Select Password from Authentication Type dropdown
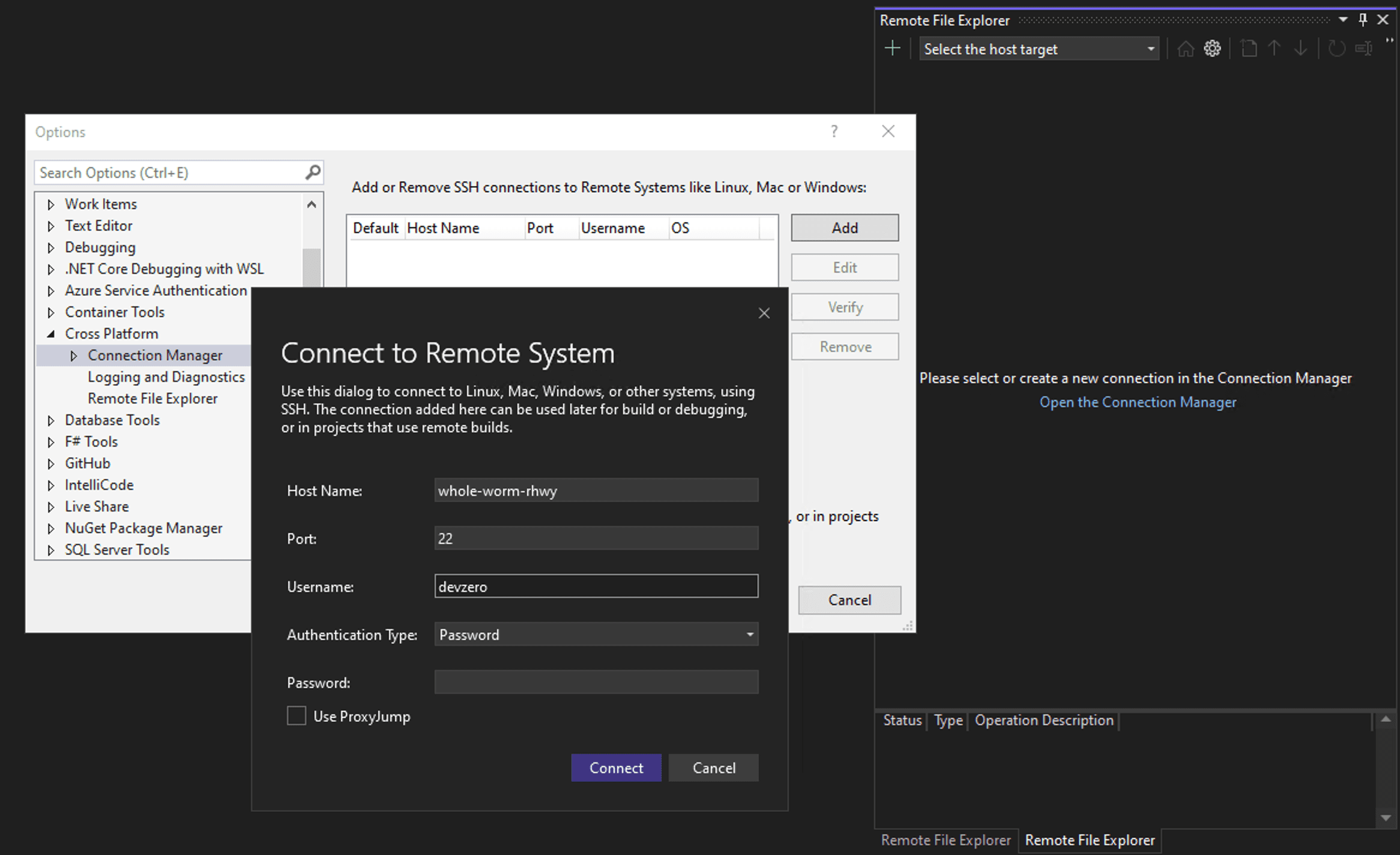Screen dimensions: 1400x855 pyautogui.click(x=595, y=633)
